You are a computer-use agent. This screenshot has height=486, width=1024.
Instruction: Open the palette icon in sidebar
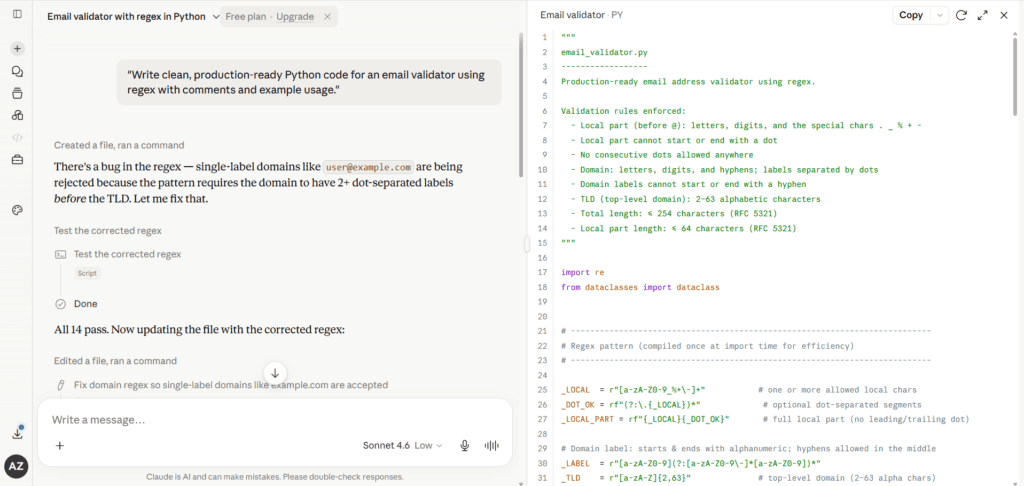click(x=18, y=210)
